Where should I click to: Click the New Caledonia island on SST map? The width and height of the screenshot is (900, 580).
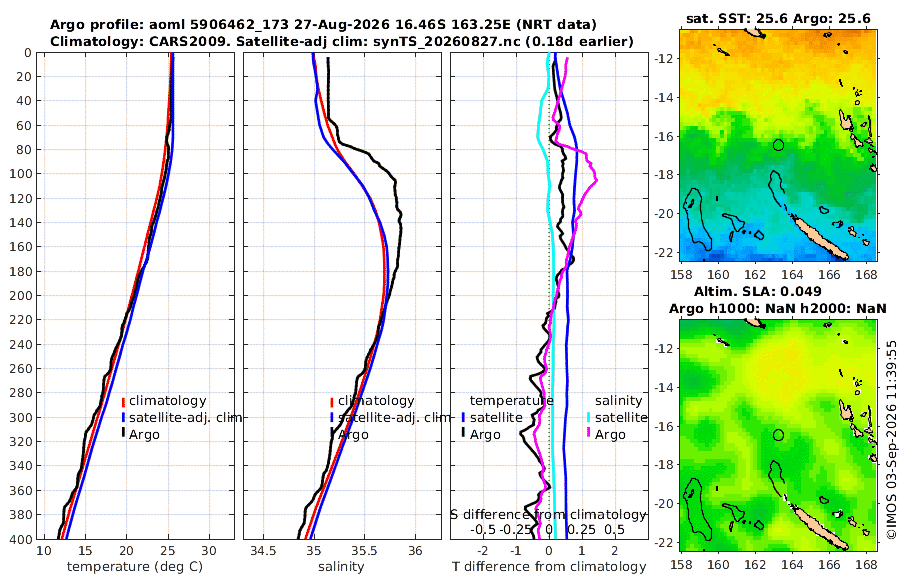pyautogui.click(x=821, y=237)
